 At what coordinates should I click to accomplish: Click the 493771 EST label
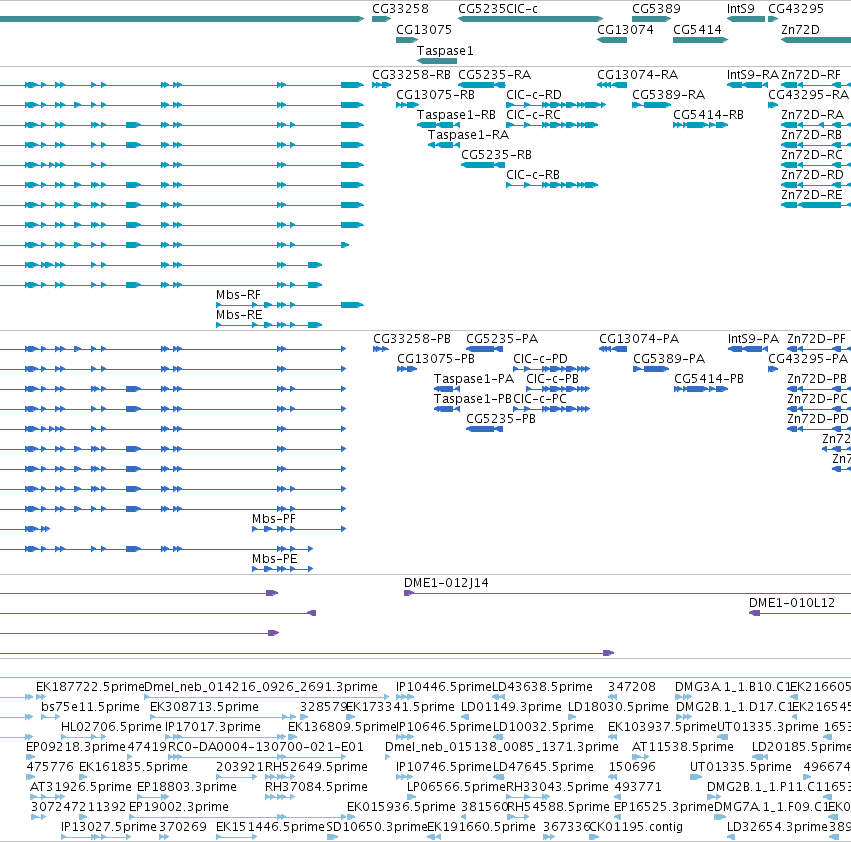click(638, 787)
